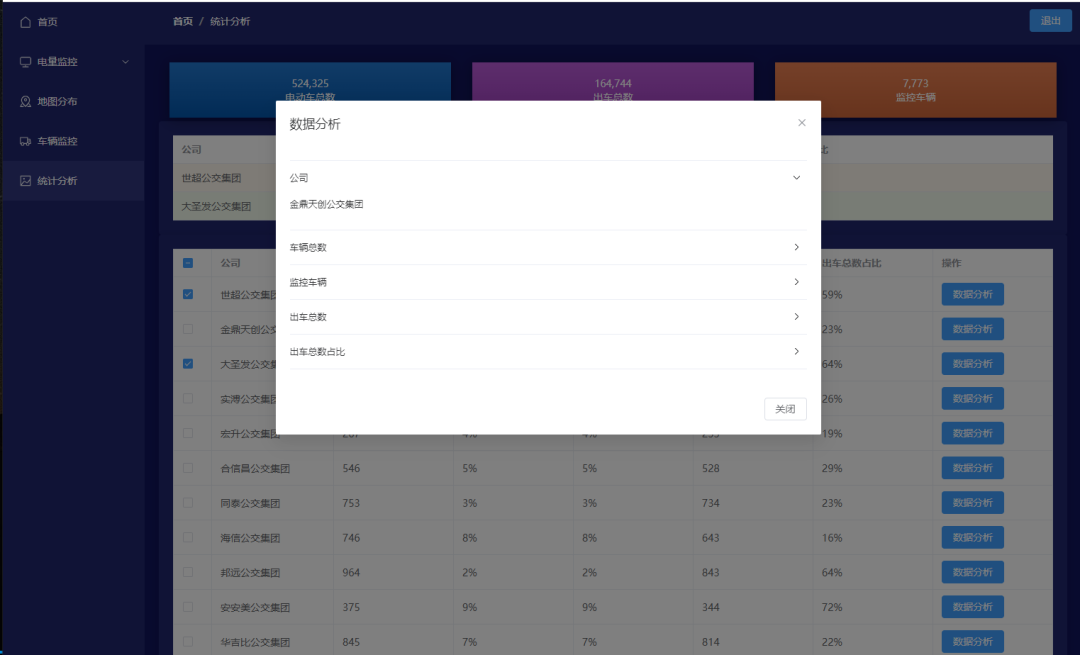Click the truck icon beside 车辆监控
Viewport: 1080px width, 655px height.
(25, 141)
